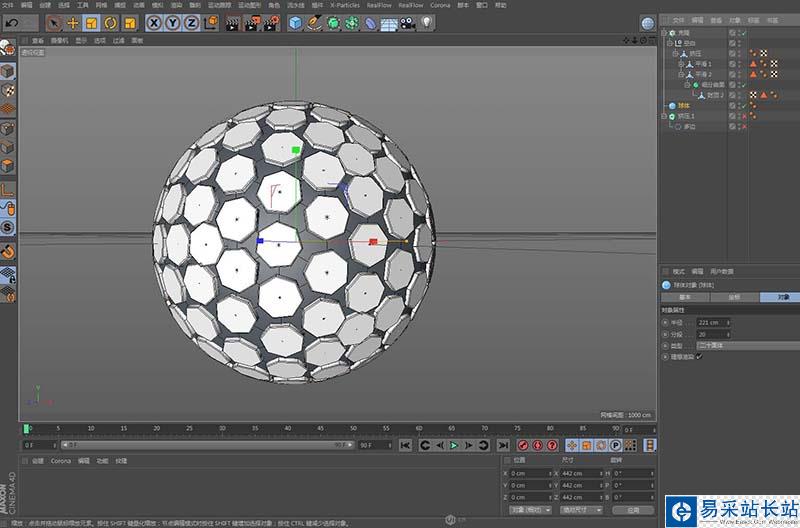This screenshot has height=528, width=800.
Task: Toggle the Z axis lock icon
Action: click(x=190, y=22)
